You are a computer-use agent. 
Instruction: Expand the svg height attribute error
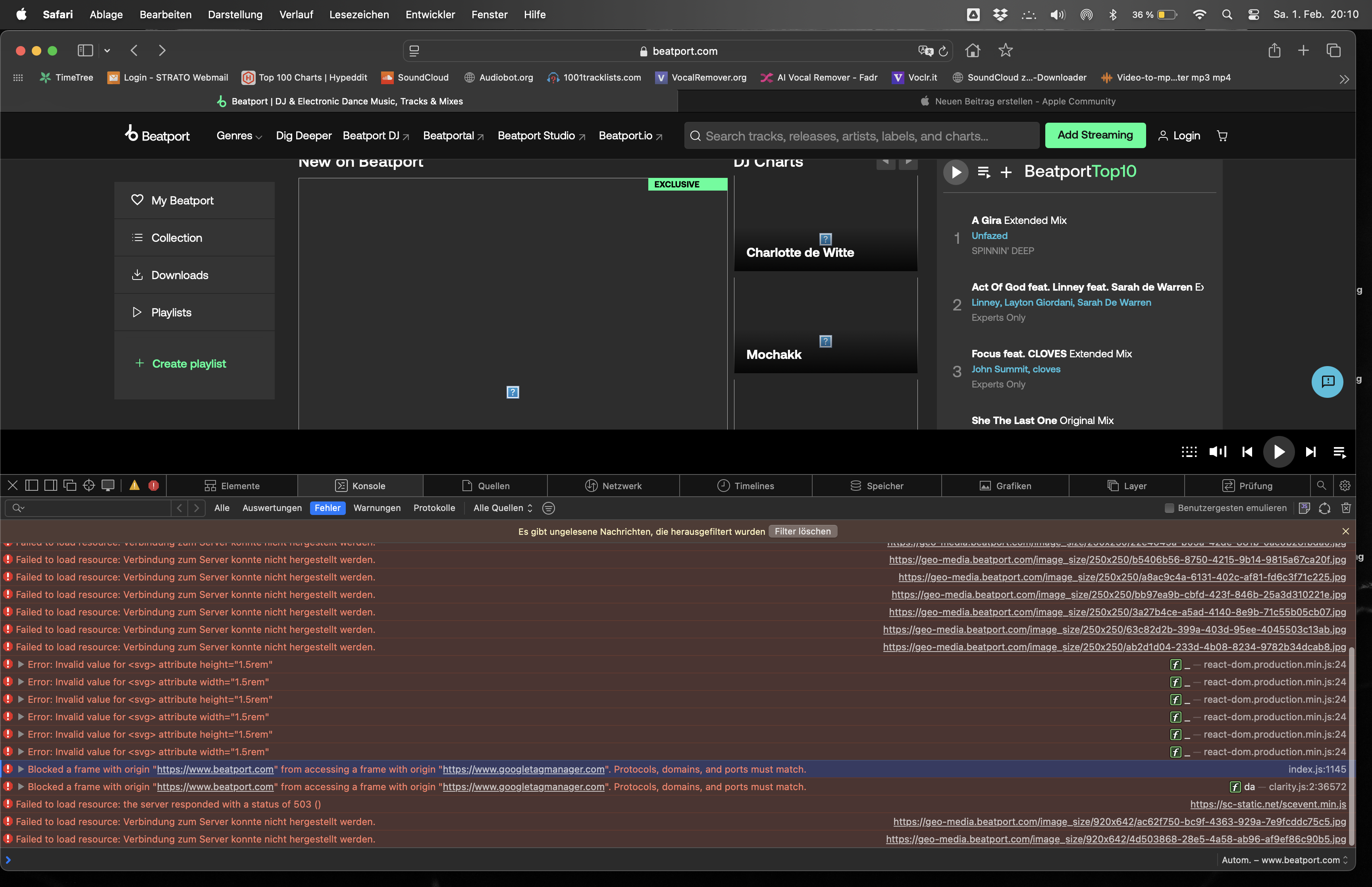tap(21, 665)
